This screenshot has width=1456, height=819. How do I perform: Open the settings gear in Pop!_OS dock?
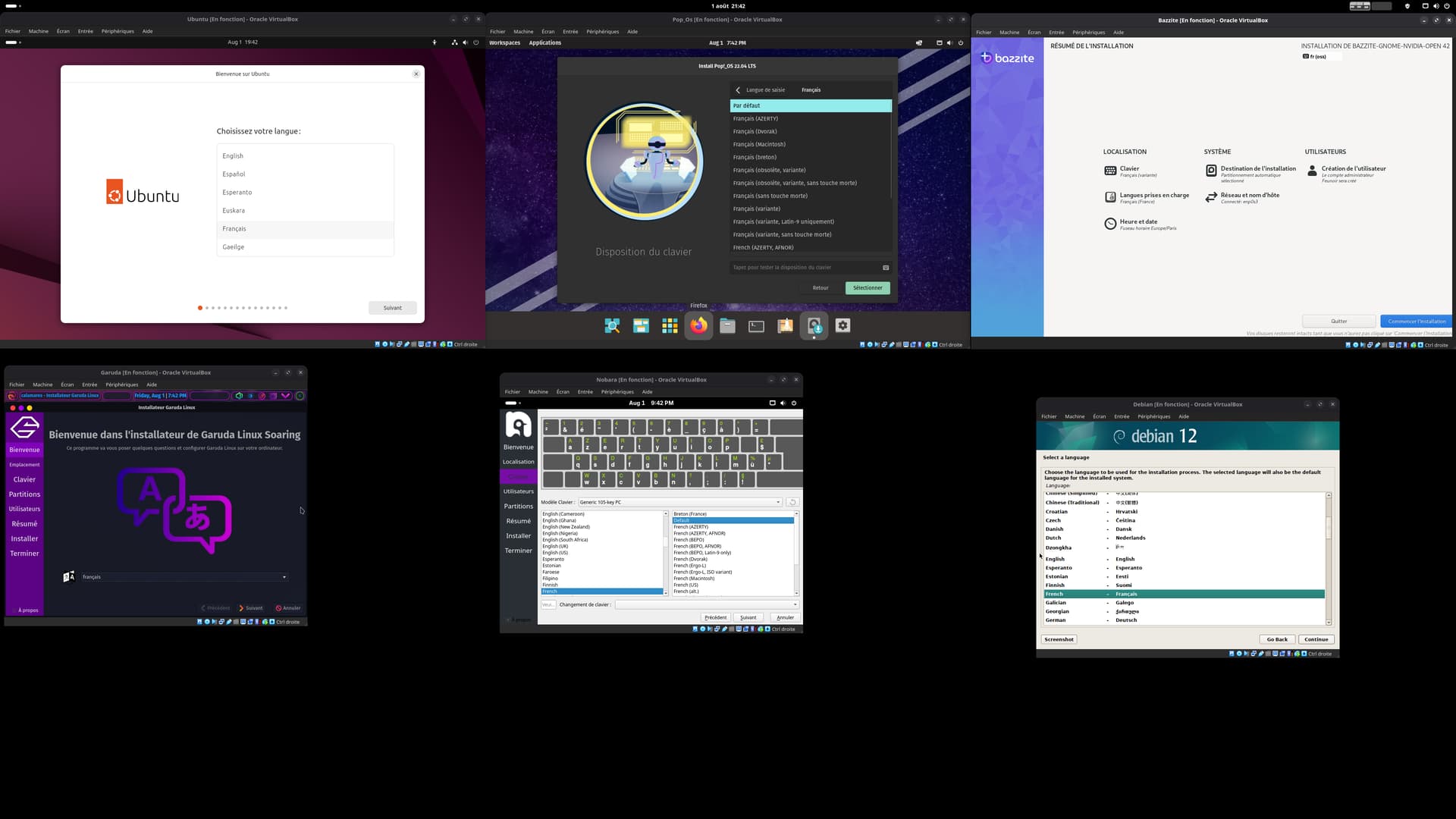point(843,325)
